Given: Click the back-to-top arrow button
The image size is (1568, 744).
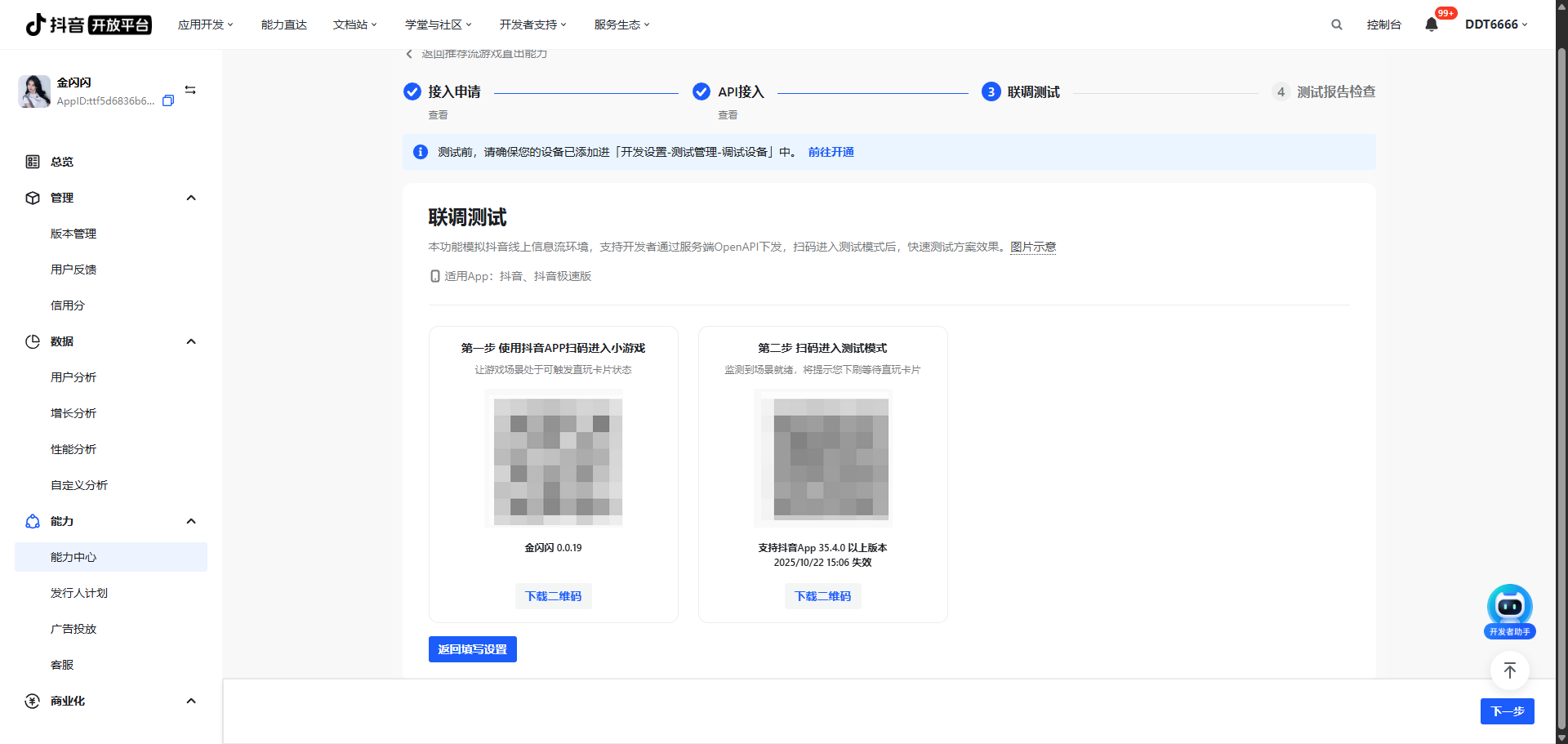Looking at the screenshot, I should pos(1509,670).
